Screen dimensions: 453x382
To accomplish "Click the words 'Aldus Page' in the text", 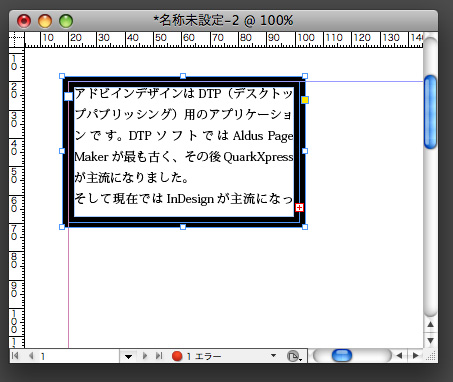I will pos(263,136).
